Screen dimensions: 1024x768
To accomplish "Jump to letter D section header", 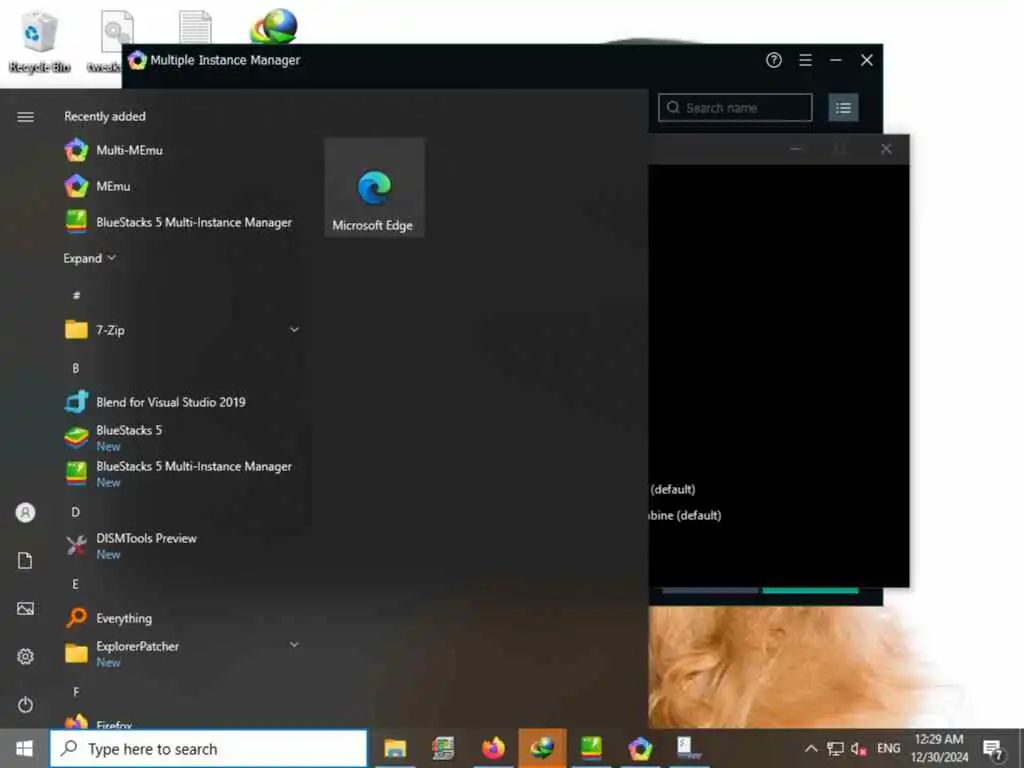I will (x=76, y=512).
